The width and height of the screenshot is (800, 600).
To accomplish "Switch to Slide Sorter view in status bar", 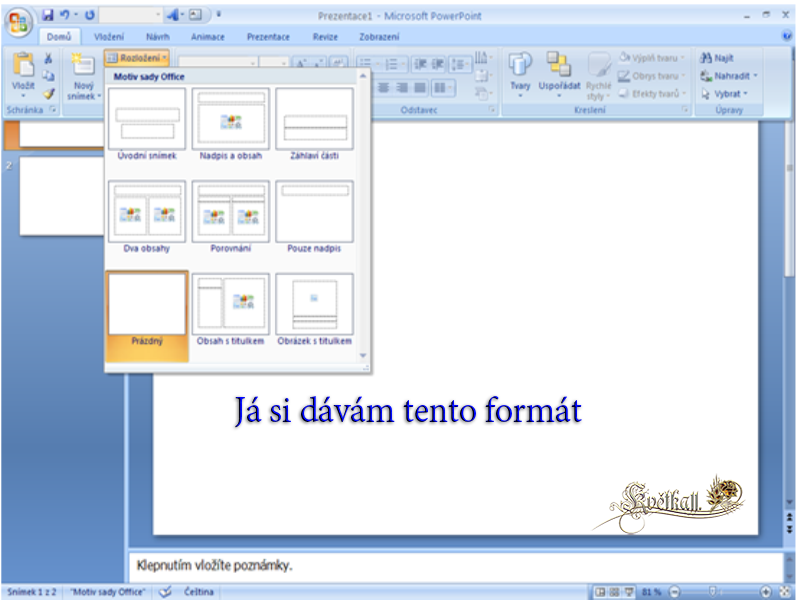I will point(614,592).
